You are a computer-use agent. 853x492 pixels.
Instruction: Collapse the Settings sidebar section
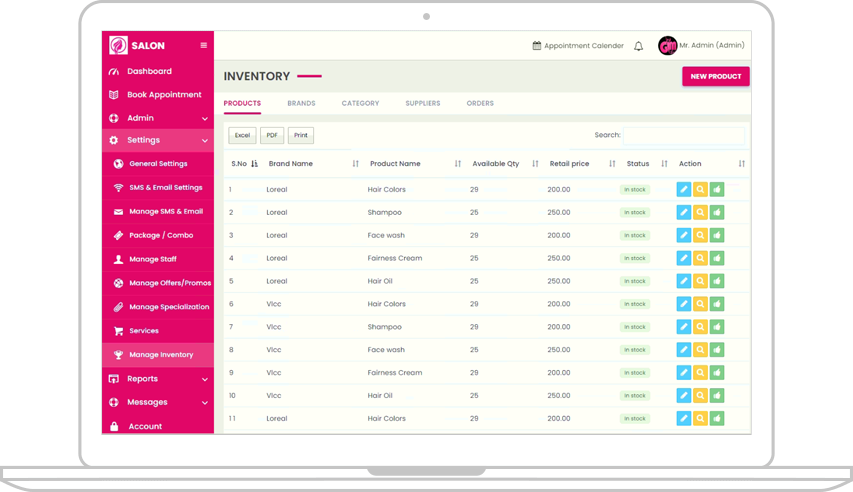[x=205, y=141]
